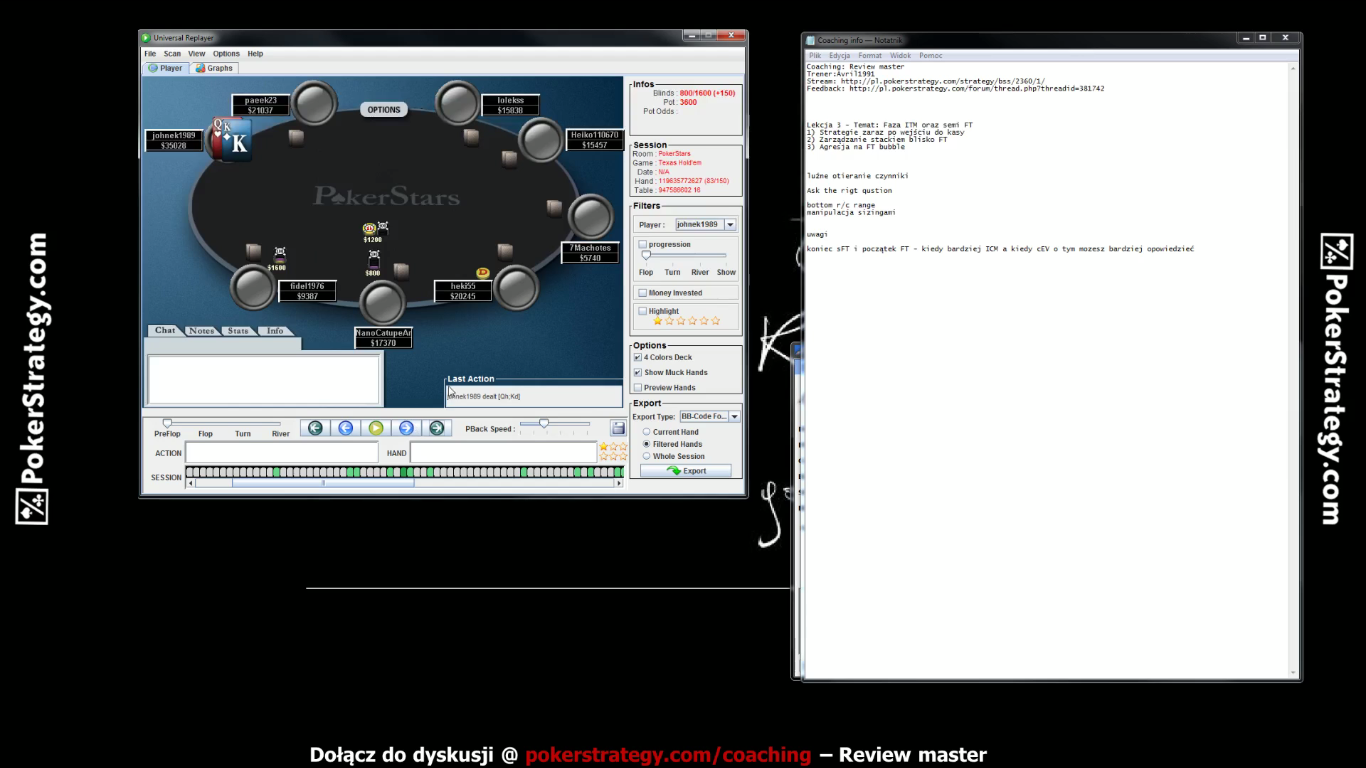Image resolution: width=1366 pixels, height=768 pixels.
Task: Click the chat text area
Action: point(264,379)
